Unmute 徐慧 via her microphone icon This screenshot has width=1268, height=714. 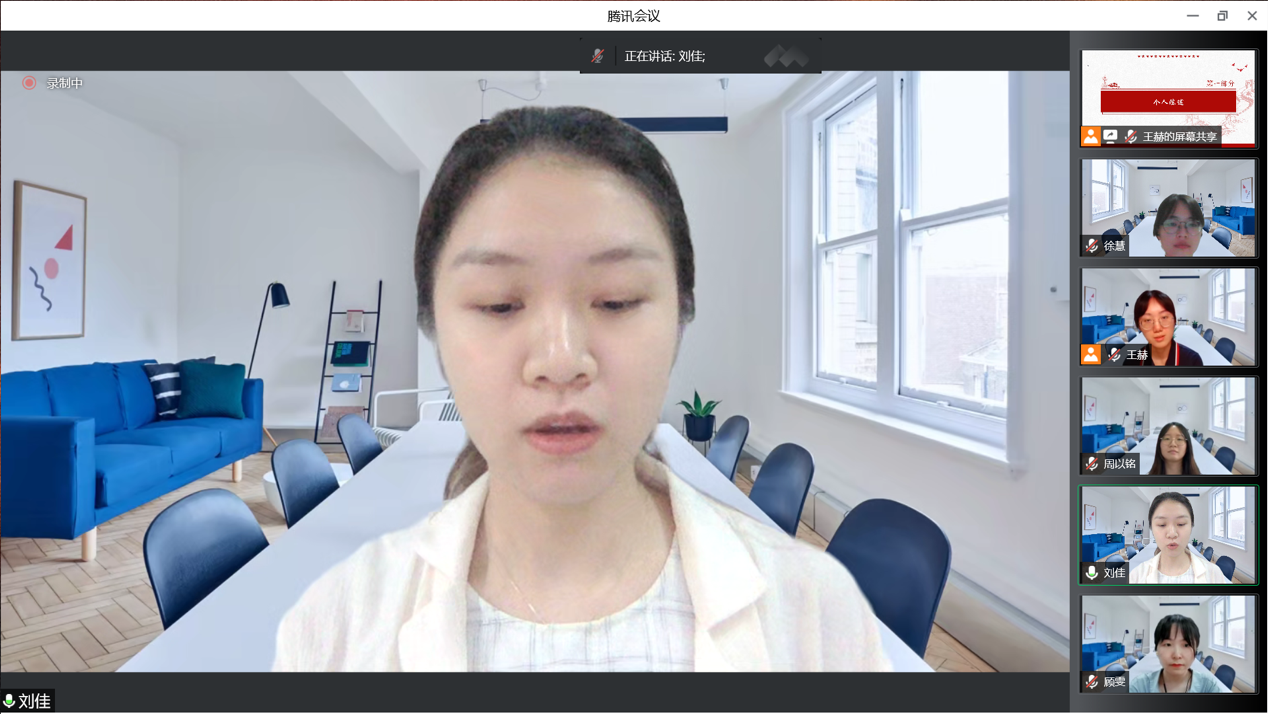[x=1092, y=245]
